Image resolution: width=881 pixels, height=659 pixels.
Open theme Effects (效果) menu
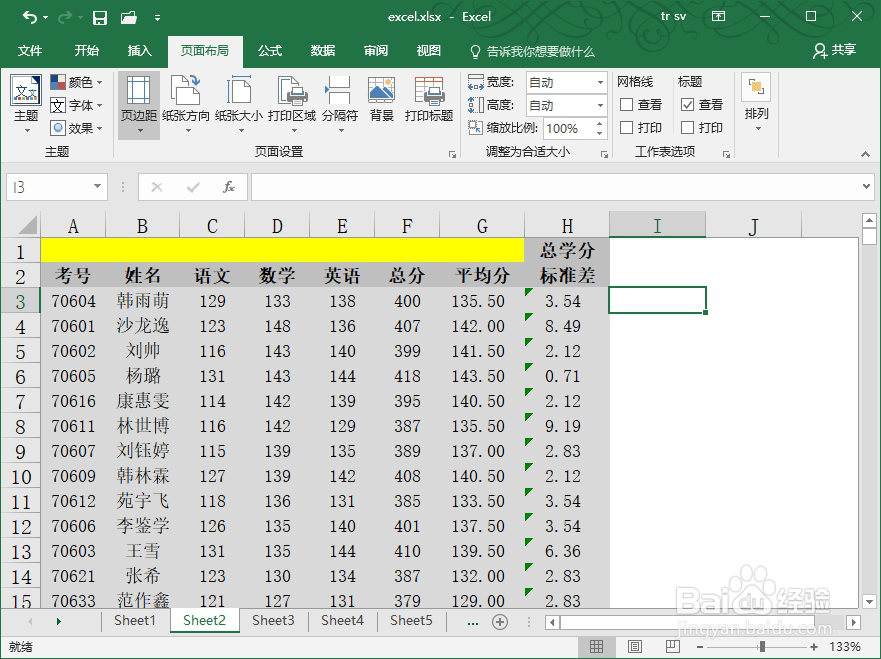coord(76,128)
